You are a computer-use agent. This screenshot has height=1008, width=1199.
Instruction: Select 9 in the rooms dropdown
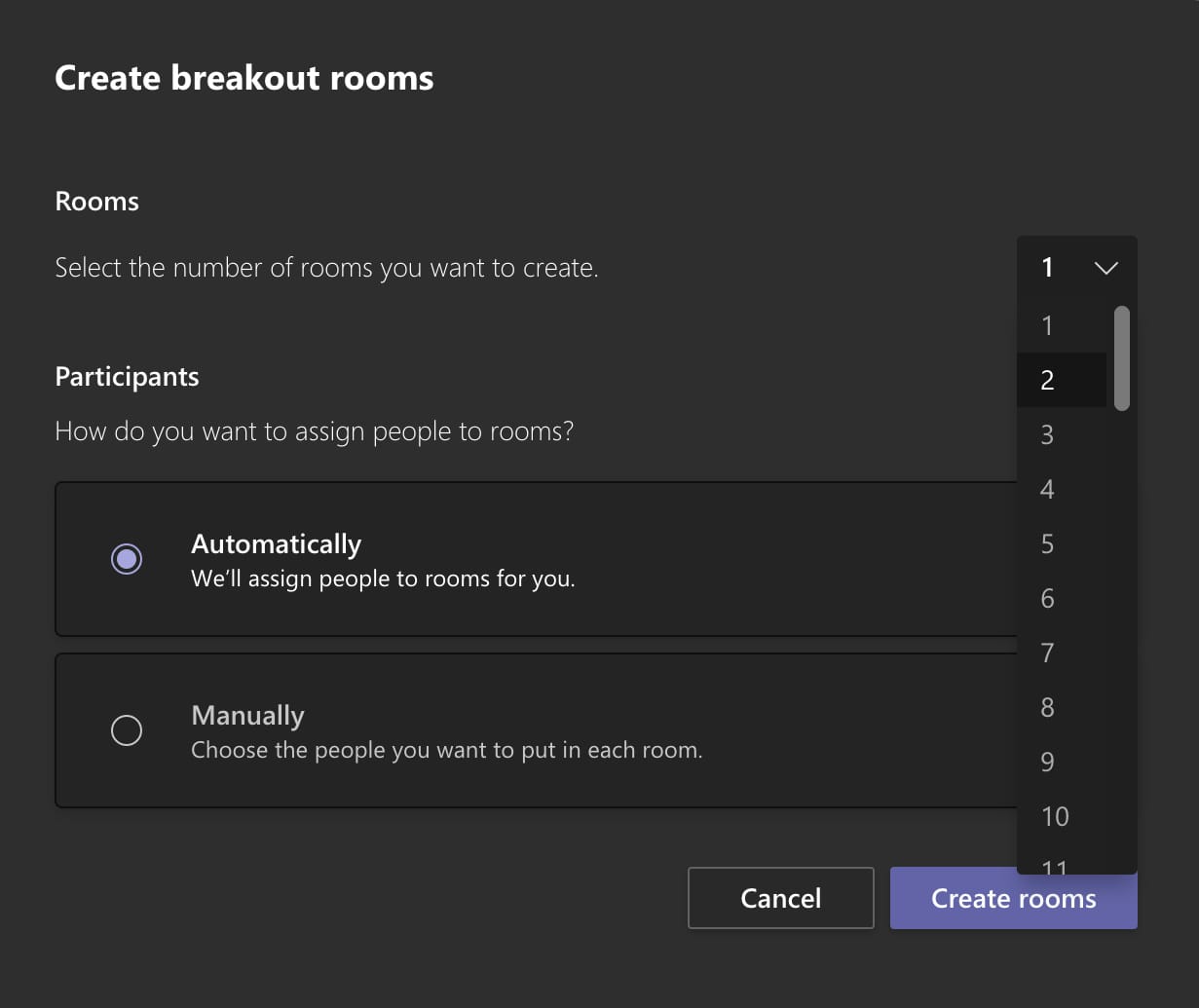(1048, 762)
